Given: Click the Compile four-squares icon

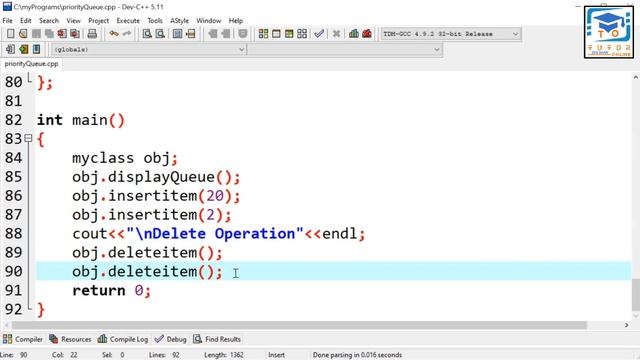Looking at the screenshot, I should coord(263,34).
